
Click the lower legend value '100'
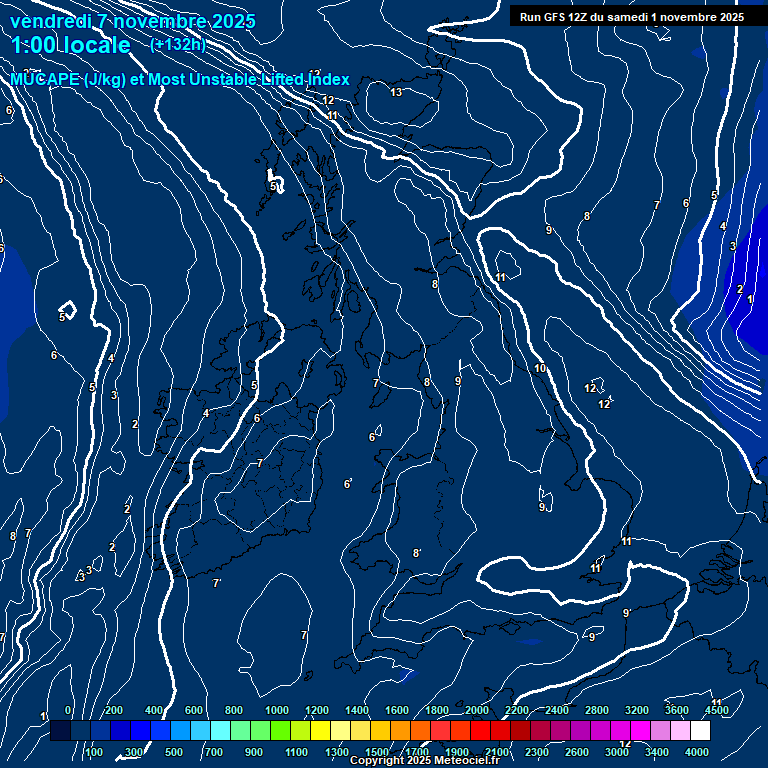(94, 752)
